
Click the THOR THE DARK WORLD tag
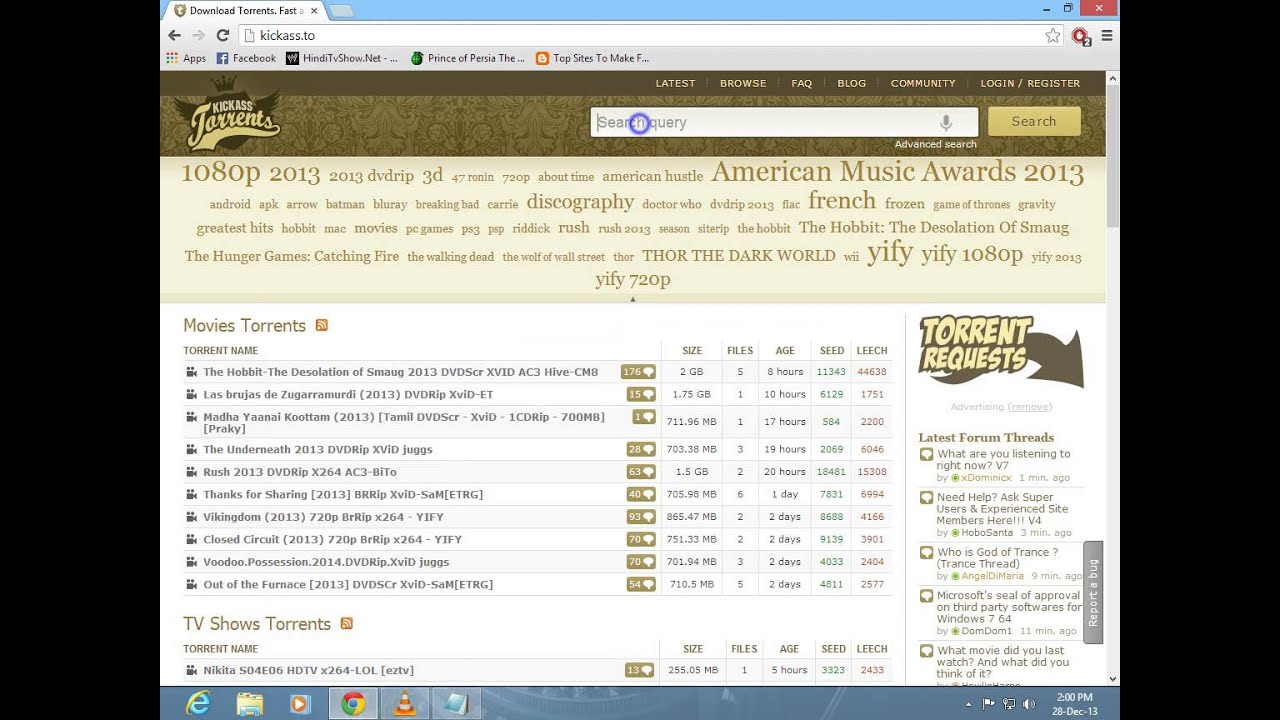point(738,255)
